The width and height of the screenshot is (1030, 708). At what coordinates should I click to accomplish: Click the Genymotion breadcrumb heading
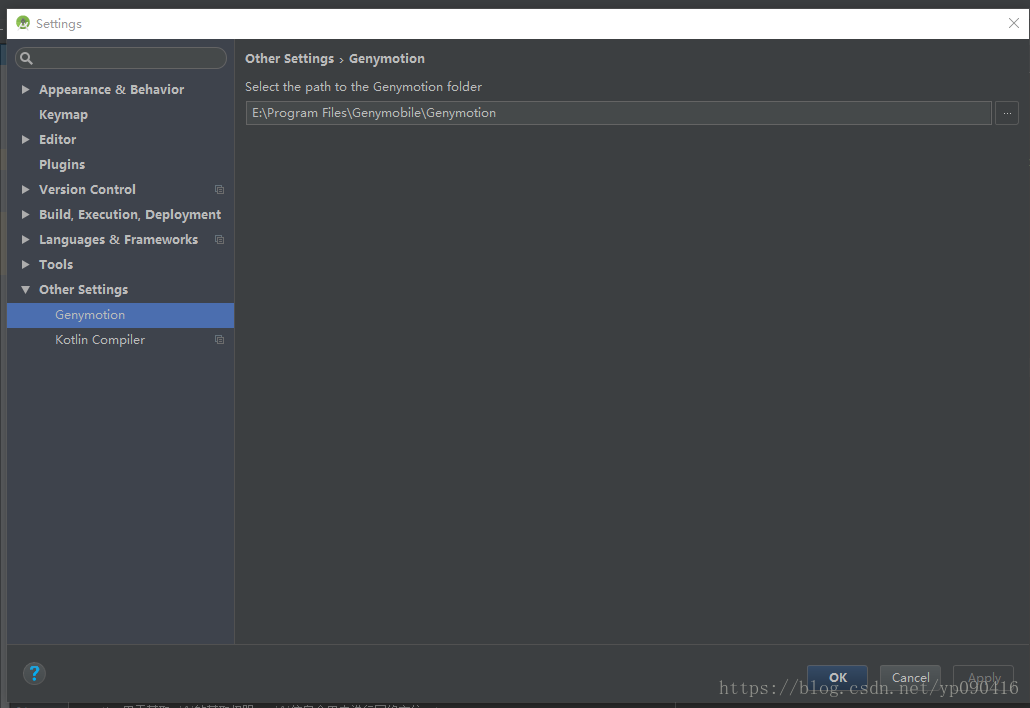(387, 58)
